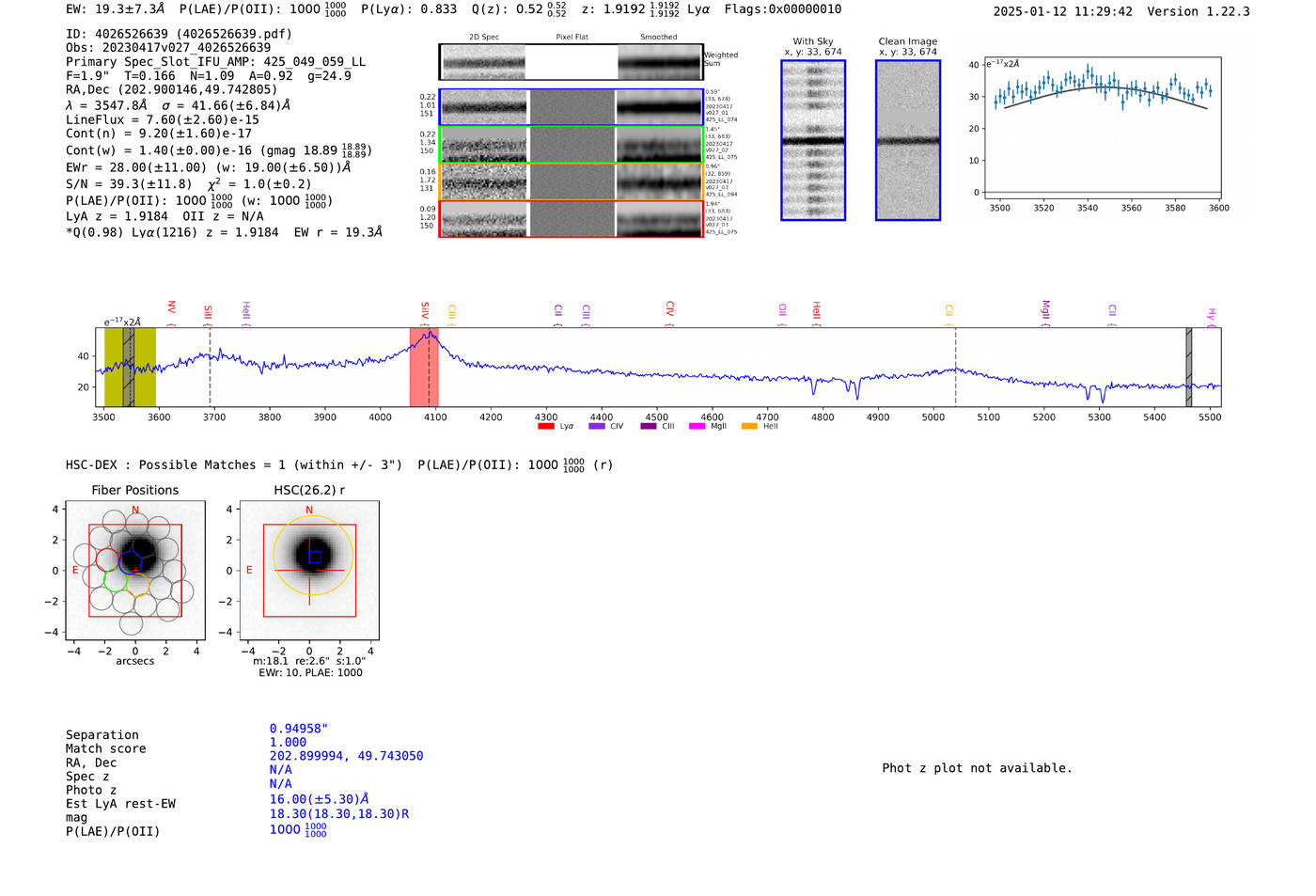Click the orange-bordered fiber 2D Spec cutout

(x=484, y=181)
